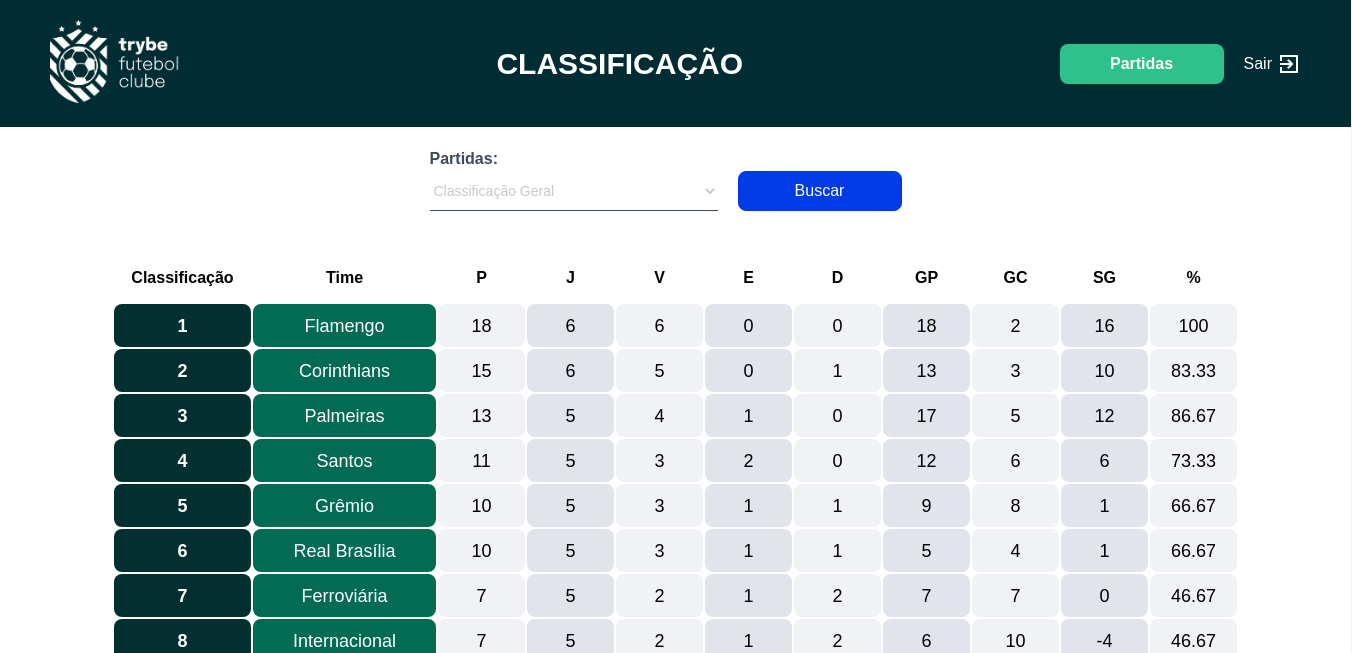Click the Internacional team cell

[344, 638]
